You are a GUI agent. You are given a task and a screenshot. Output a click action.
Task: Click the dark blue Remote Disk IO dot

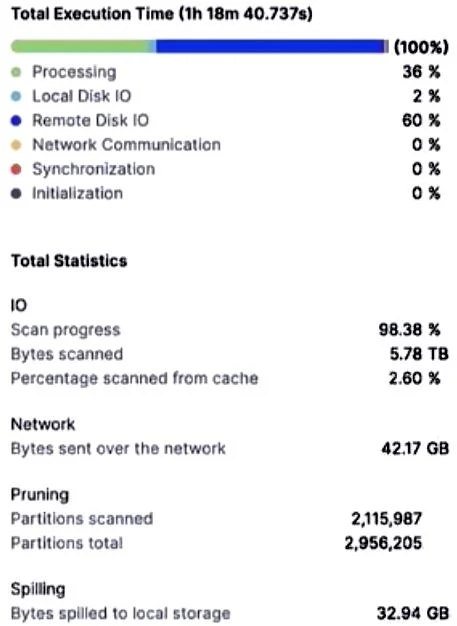(x=16, y=121)
